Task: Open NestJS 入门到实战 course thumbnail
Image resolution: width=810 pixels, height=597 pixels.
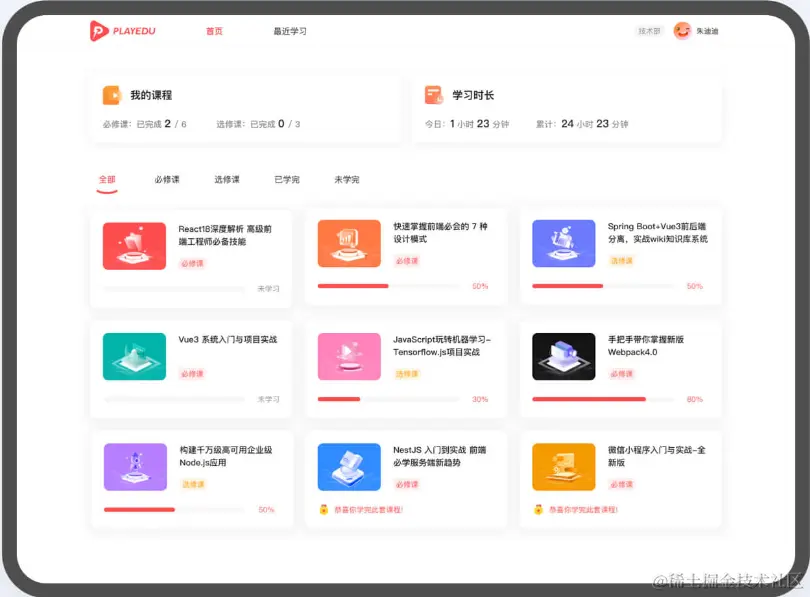Action: pyautogui.click(x=349, y=467)
